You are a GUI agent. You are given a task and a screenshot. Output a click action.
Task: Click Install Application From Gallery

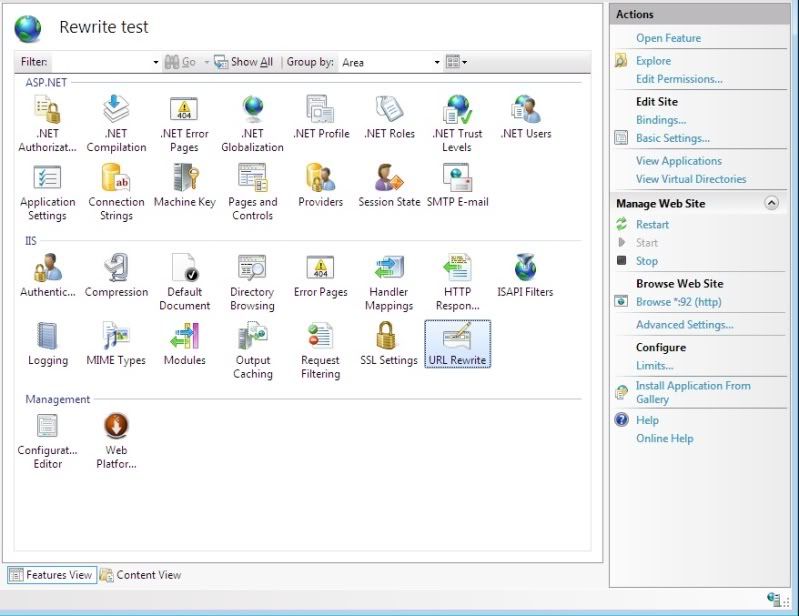(693, 392)
